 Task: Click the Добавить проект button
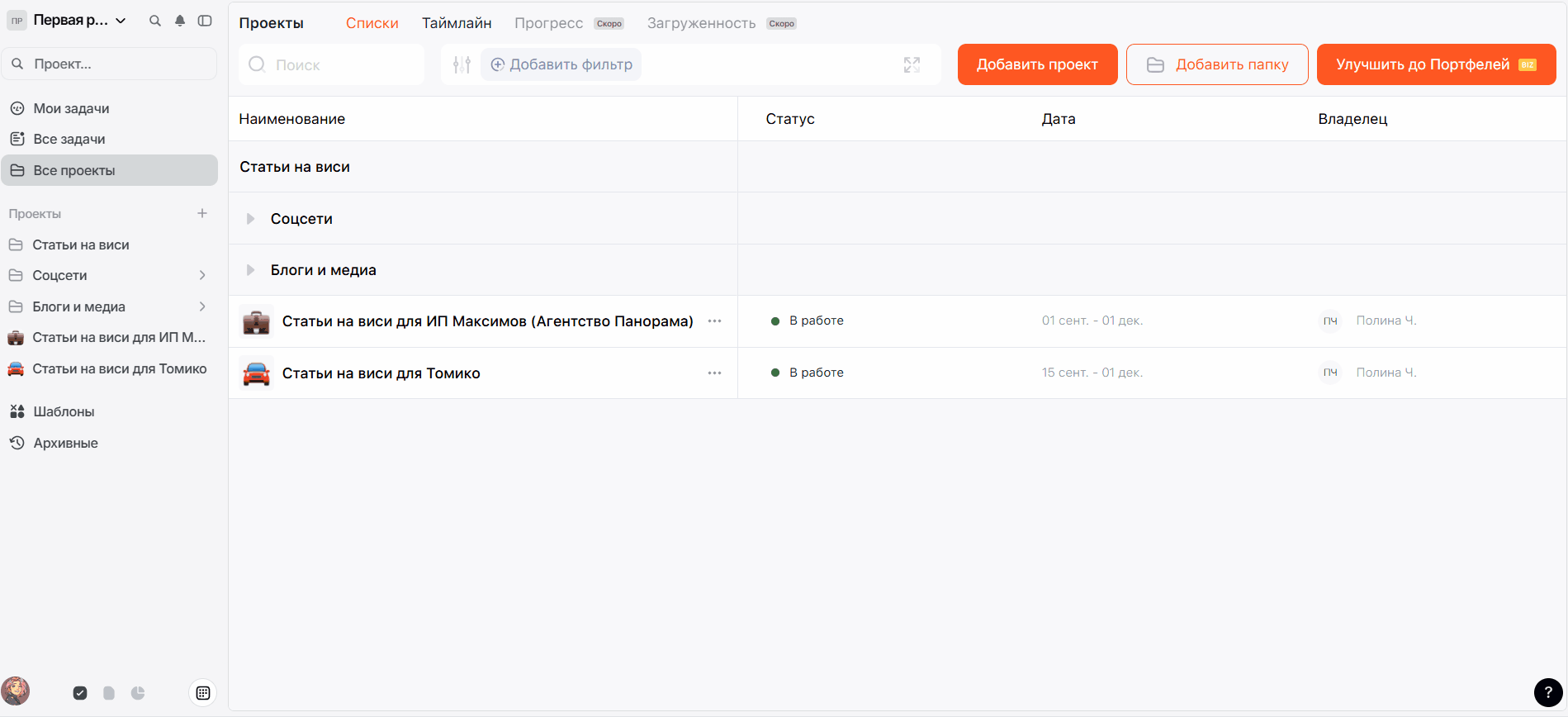(x=1037, y=64)
